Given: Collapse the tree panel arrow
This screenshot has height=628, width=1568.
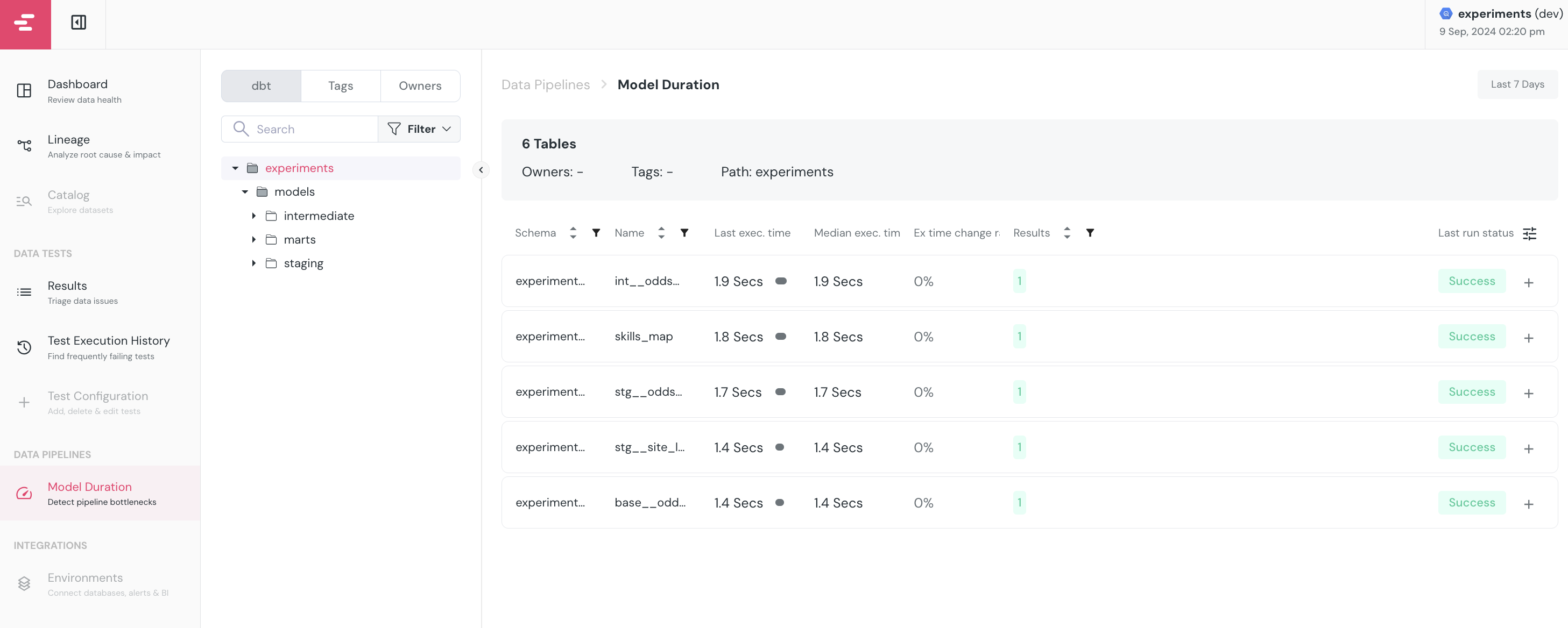Looking at the screenshot, I should (481, 169).
